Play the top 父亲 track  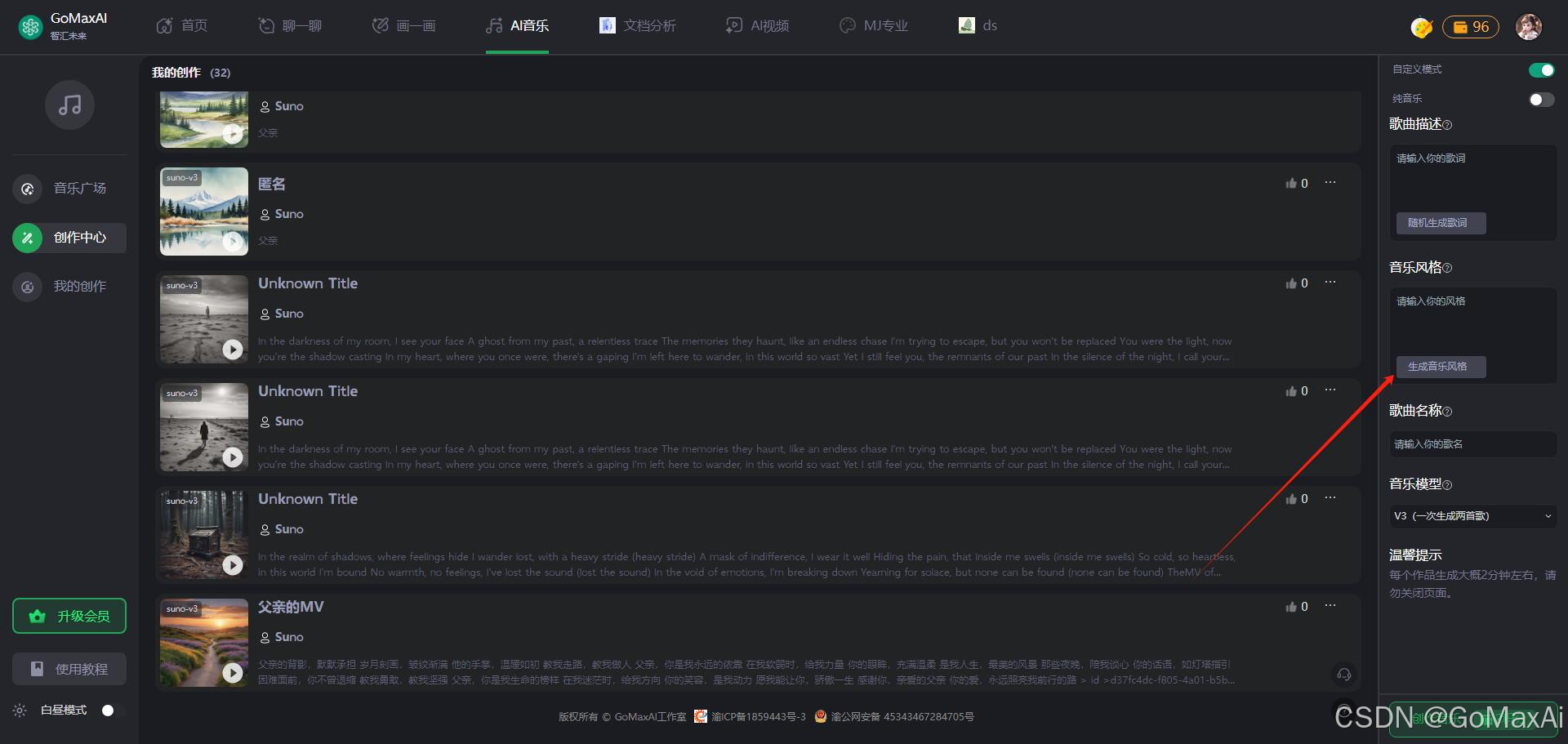coord(233,133)
